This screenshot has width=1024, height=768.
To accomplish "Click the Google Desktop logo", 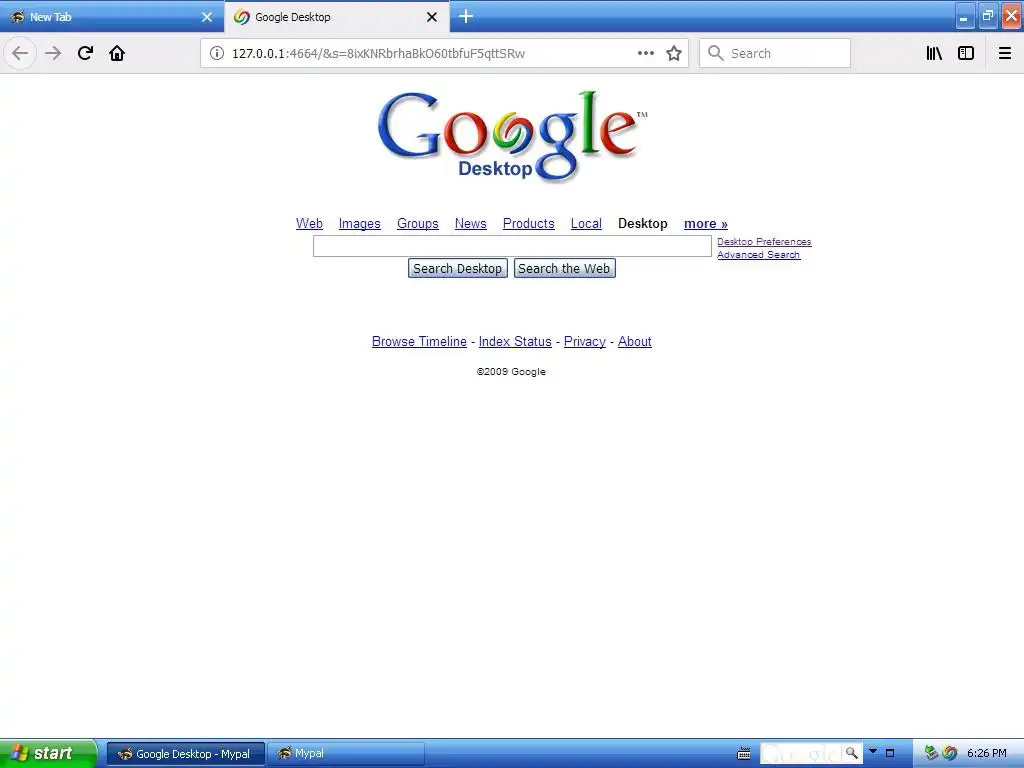I will (x=512, y=136).
